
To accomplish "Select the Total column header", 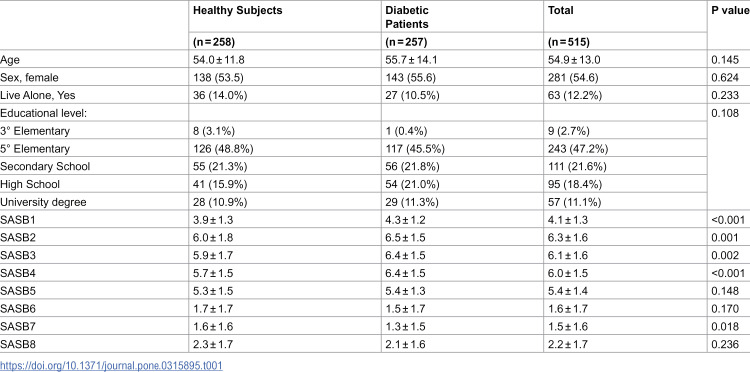I will 560,11.
